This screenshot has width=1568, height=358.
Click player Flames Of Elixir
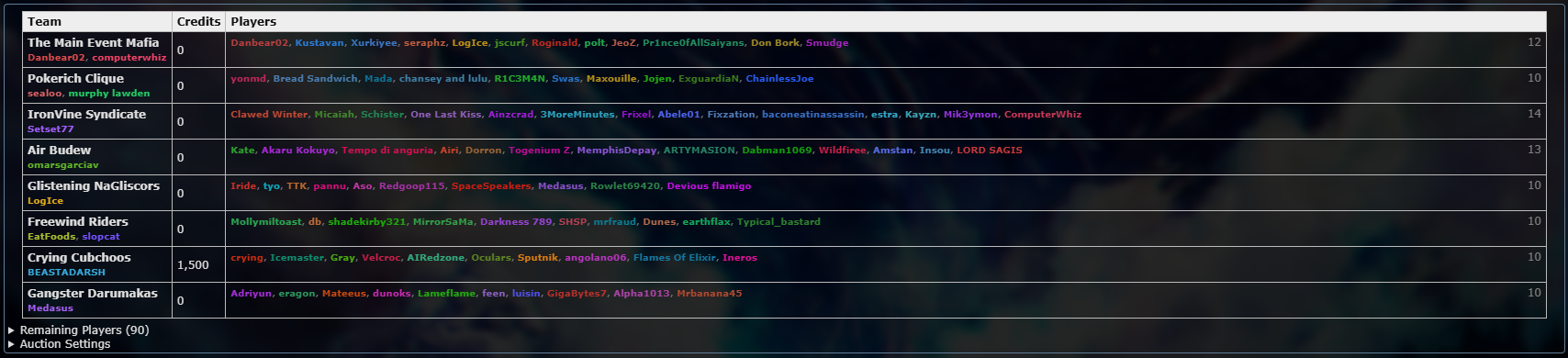pyautogui.click(x=675, y=258)
